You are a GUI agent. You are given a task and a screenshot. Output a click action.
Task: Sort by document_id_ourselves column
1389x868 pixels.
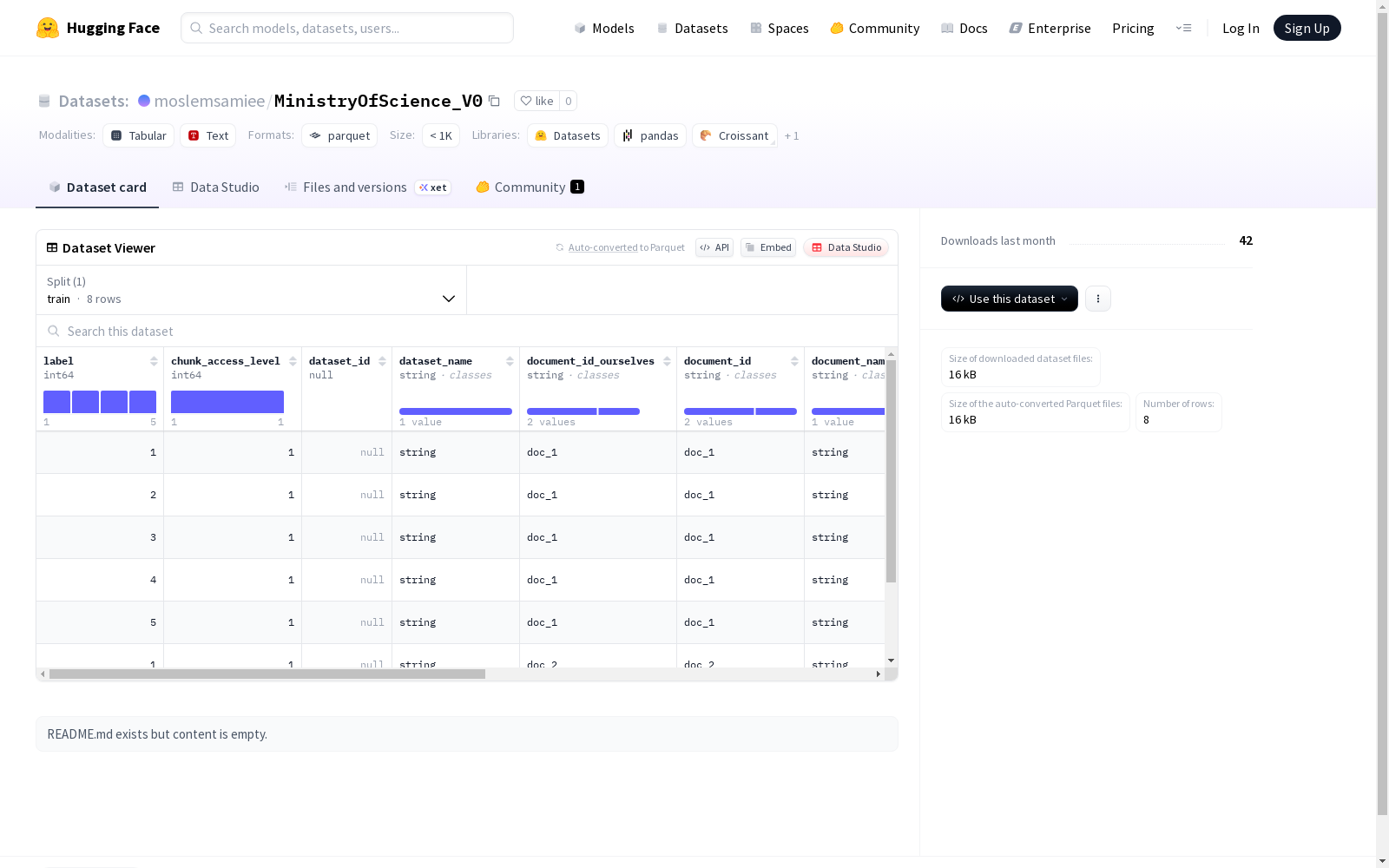click(667, 361)
